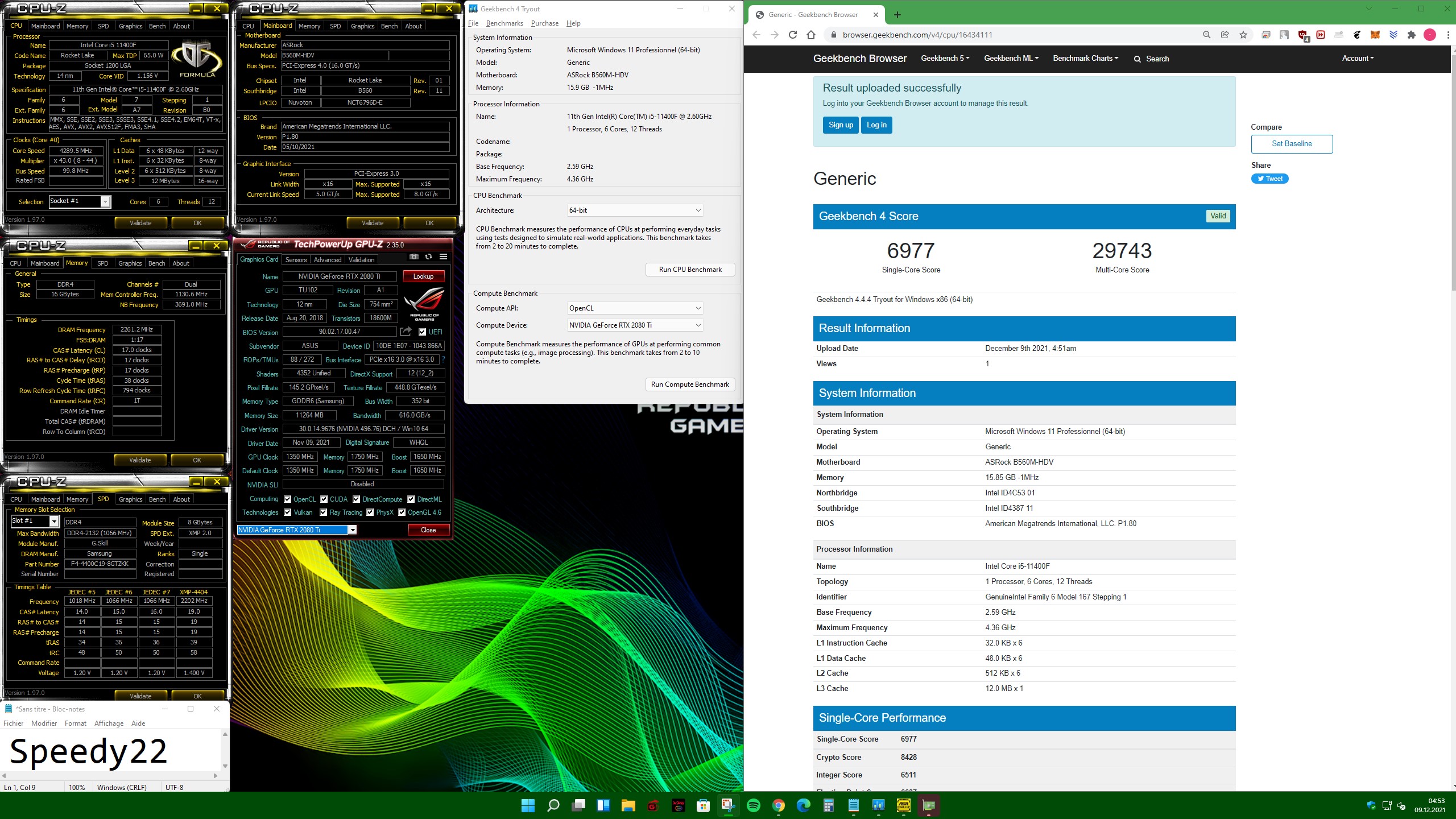Click the Notepad vertical scrollbar
This screenshot has width=1456, height=819.
[225, 750]
